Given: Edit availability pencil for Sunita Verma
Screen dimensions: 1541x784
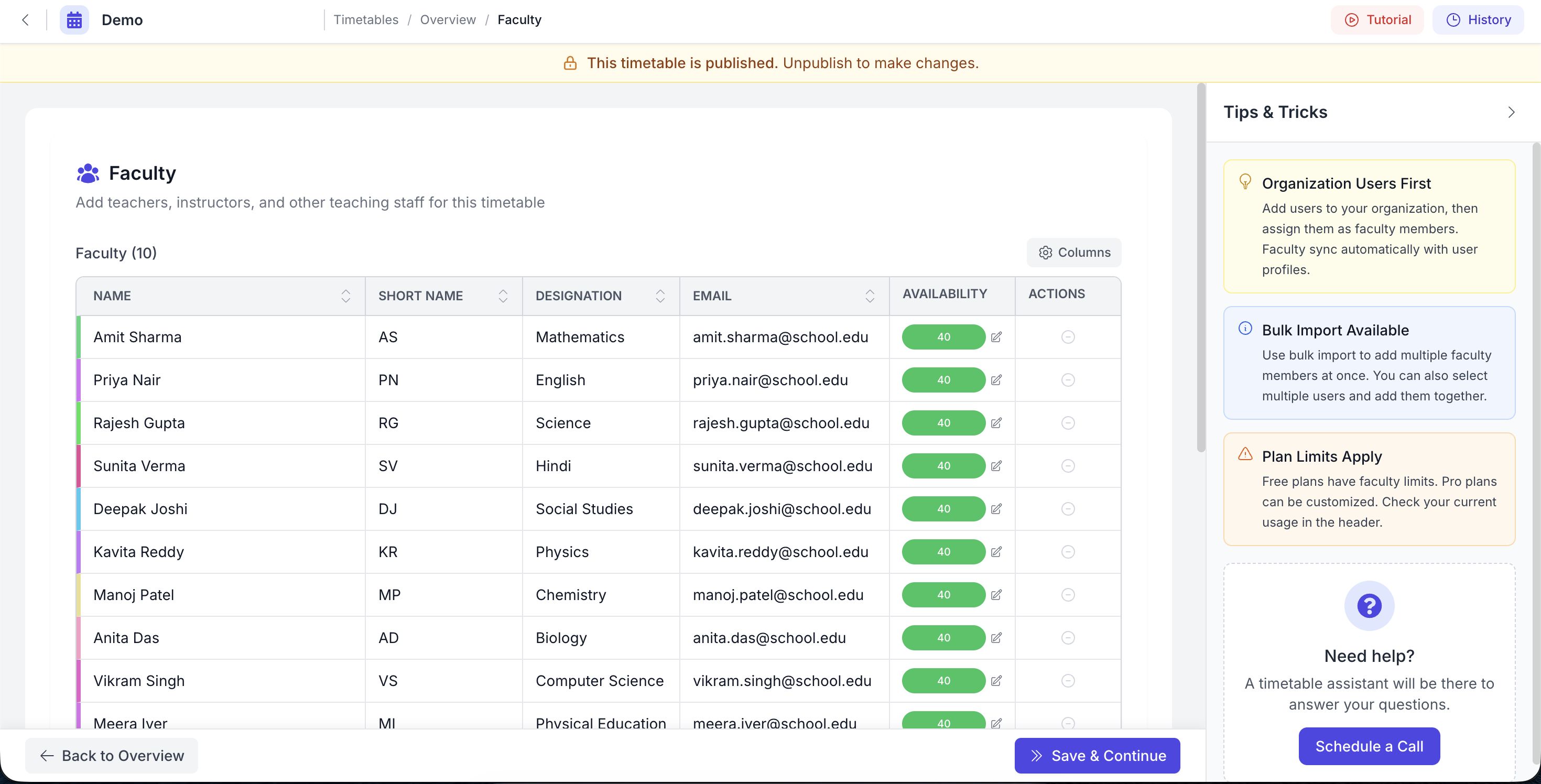Looking at the screenshot, I should [996, 466].
